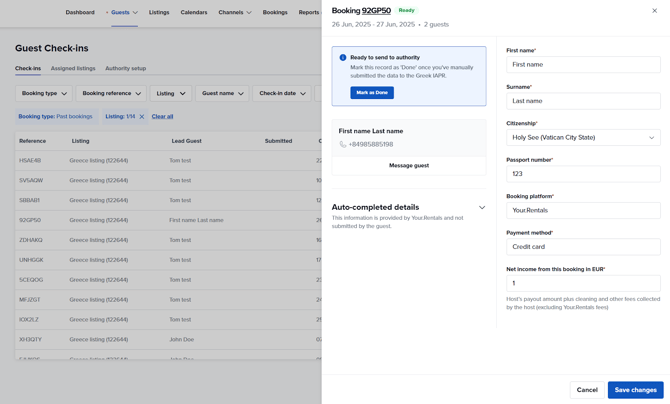Open the Guest name filter dropdown
The height and width of the screenshot is (404, 670).
pyautogui.click(x=222, y=93)
